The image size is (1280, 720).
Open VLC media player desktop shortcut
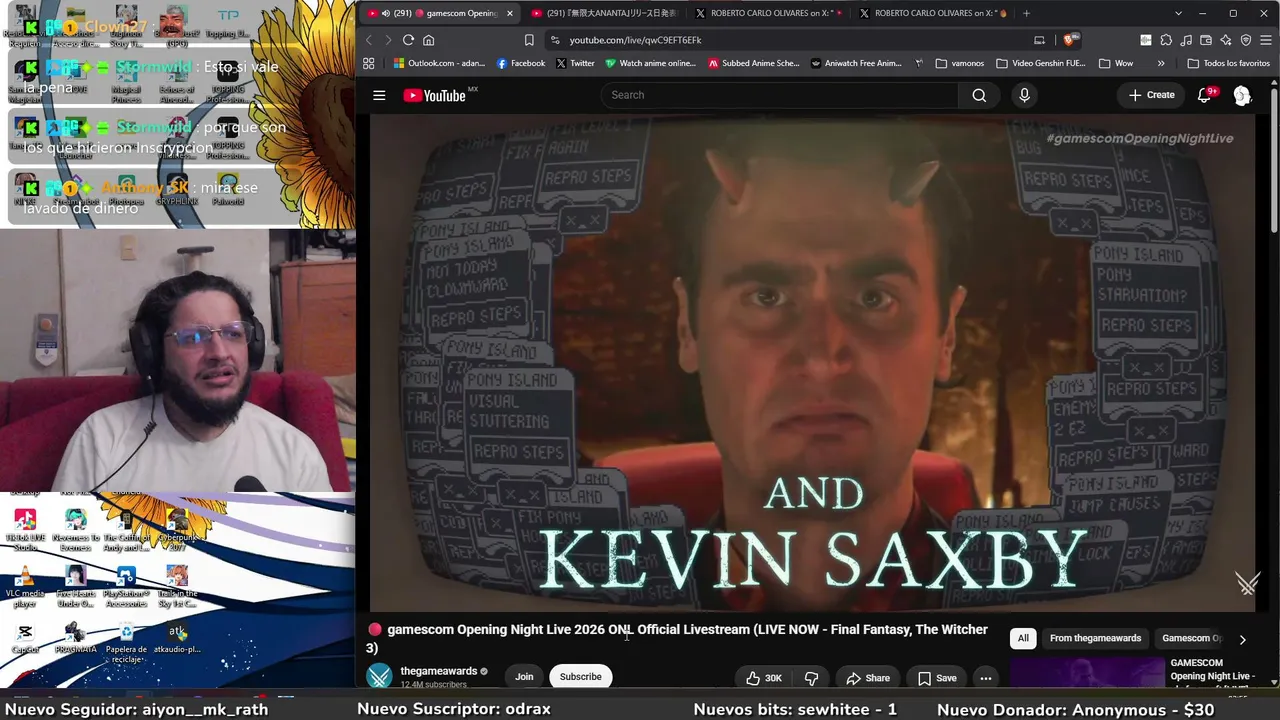(x=25, y=586)
